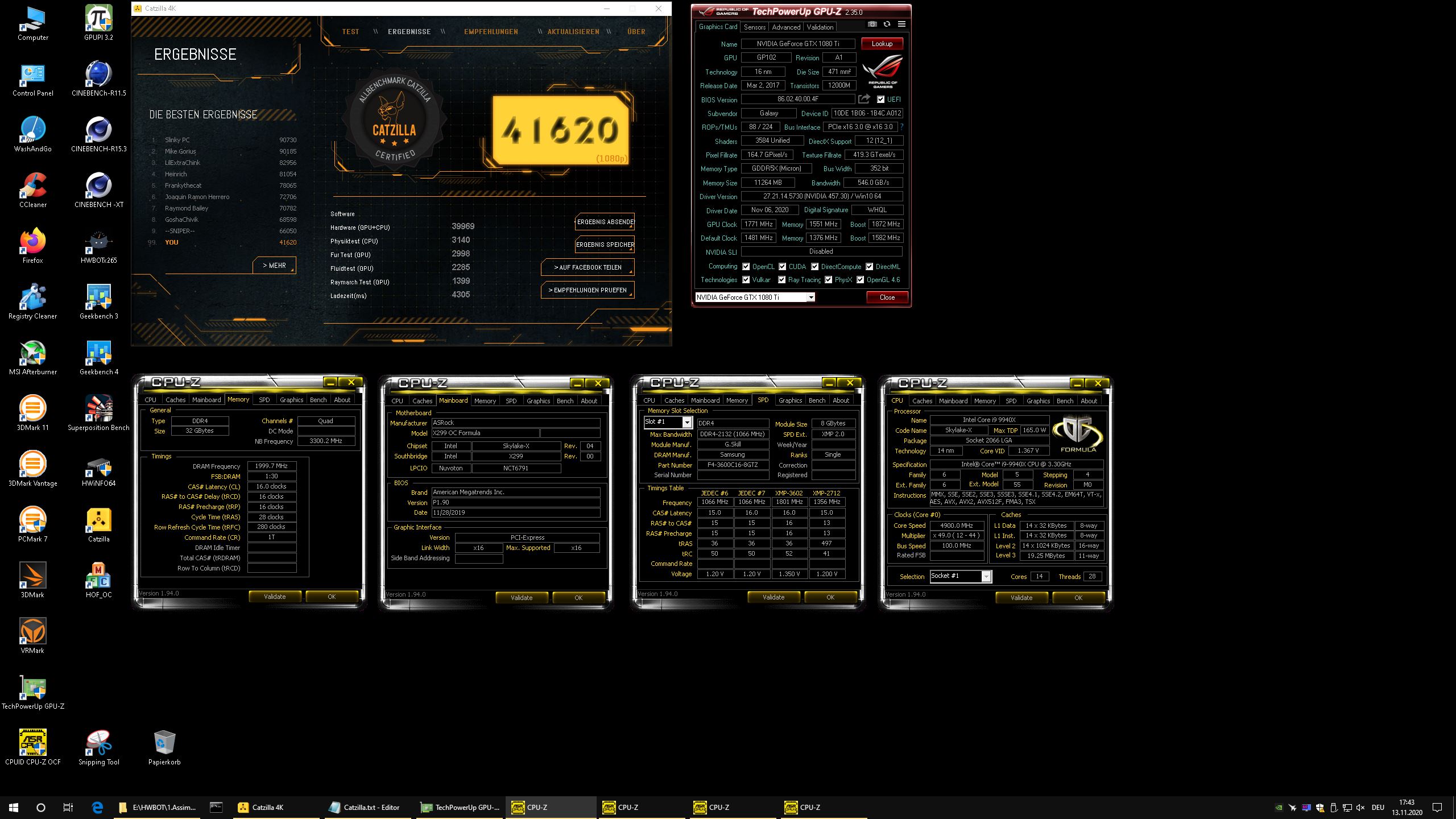
Task: Open Catzilla desktop shortcut
Action: click(x=99, y=524)
